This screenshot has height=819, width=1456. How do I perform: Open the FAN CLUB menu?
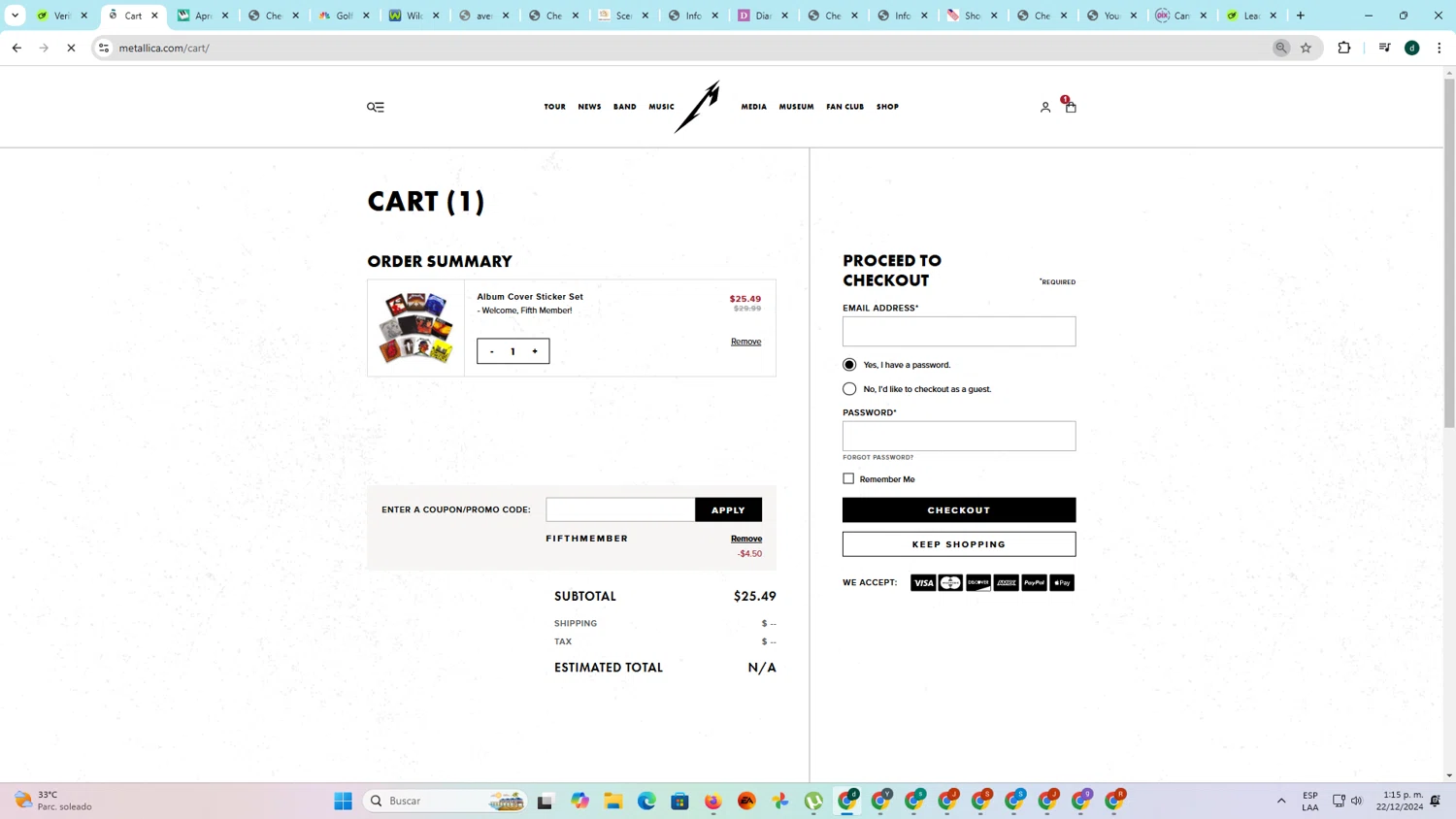coord(844,107)
